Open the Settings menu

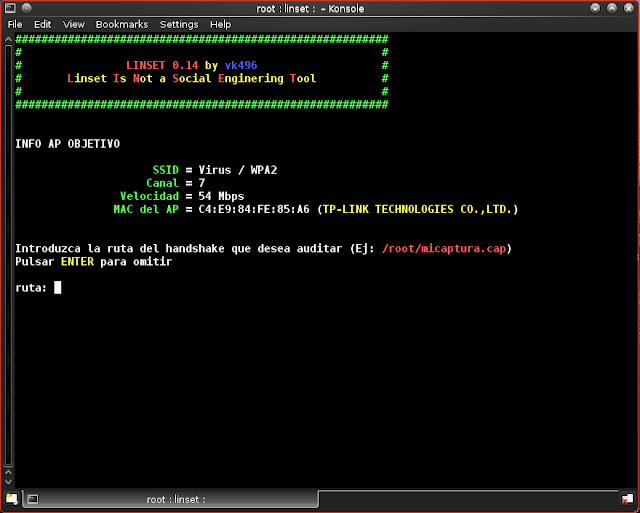(179, 24)
